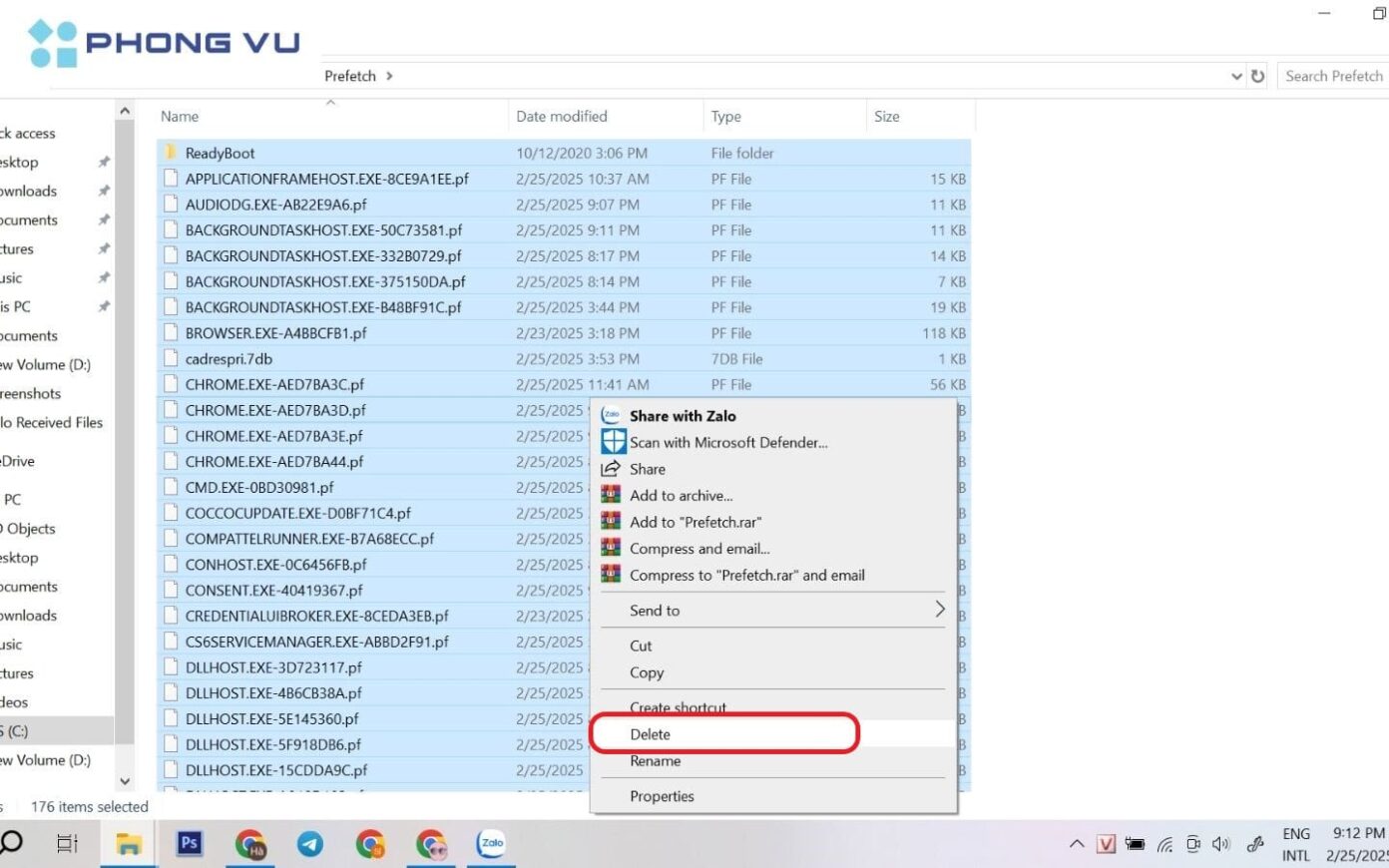Click inside the Search Prefetch box
Image resolution: width=1389 pixels, height=868 pixels.
pyautogui.click(x=1333, y=76)
